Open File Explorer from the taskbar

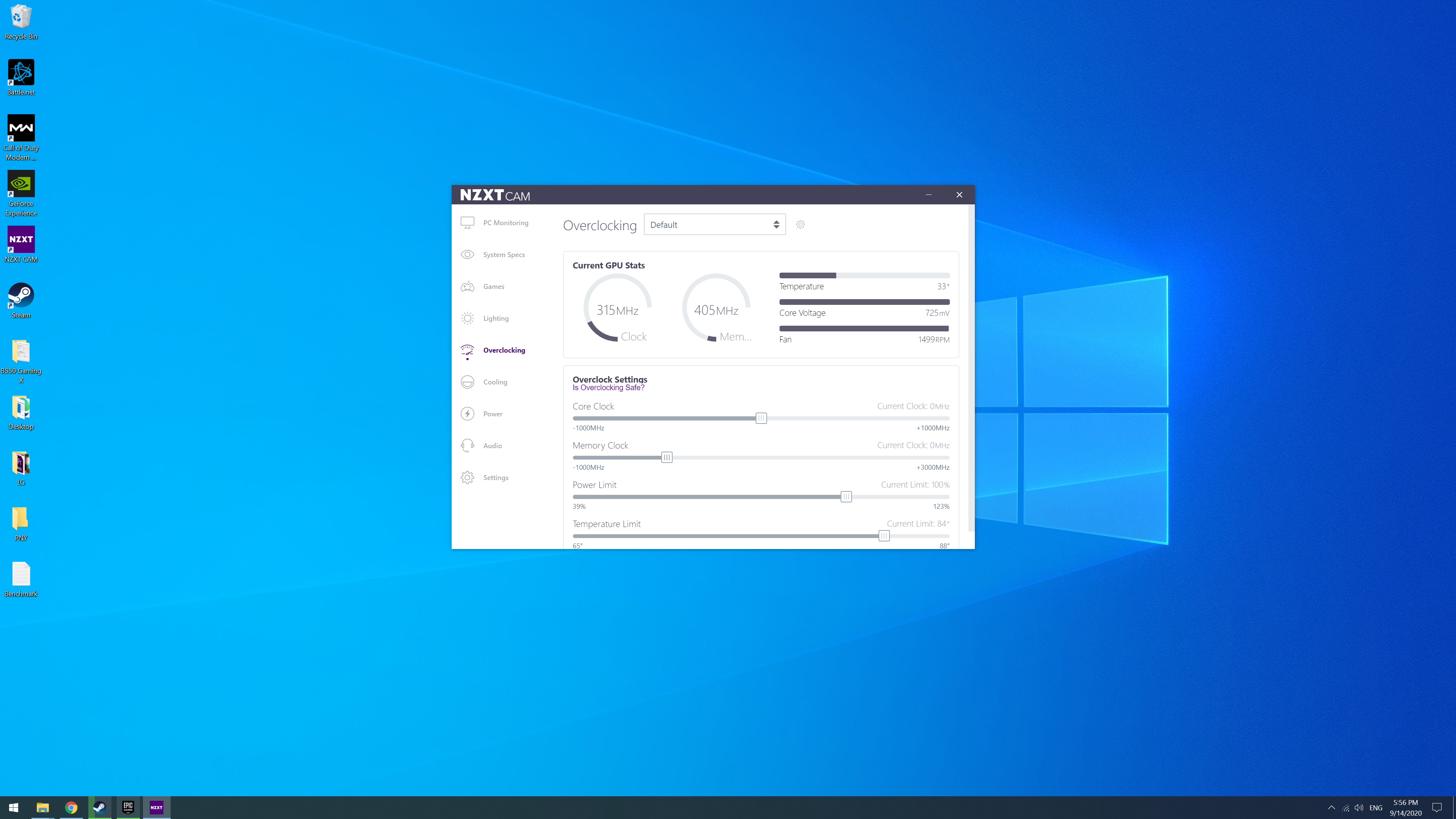click(43, 807)
